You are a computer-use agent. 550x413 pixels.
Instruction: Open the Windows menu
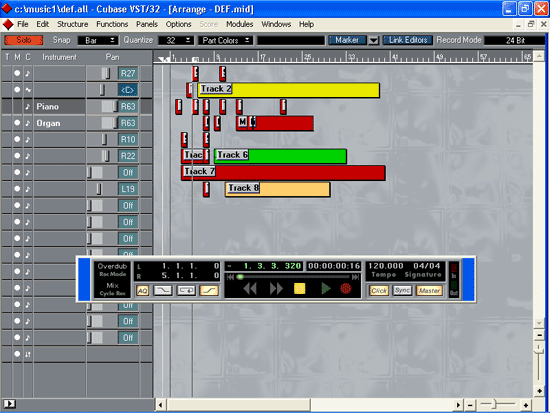pos(276,24)
